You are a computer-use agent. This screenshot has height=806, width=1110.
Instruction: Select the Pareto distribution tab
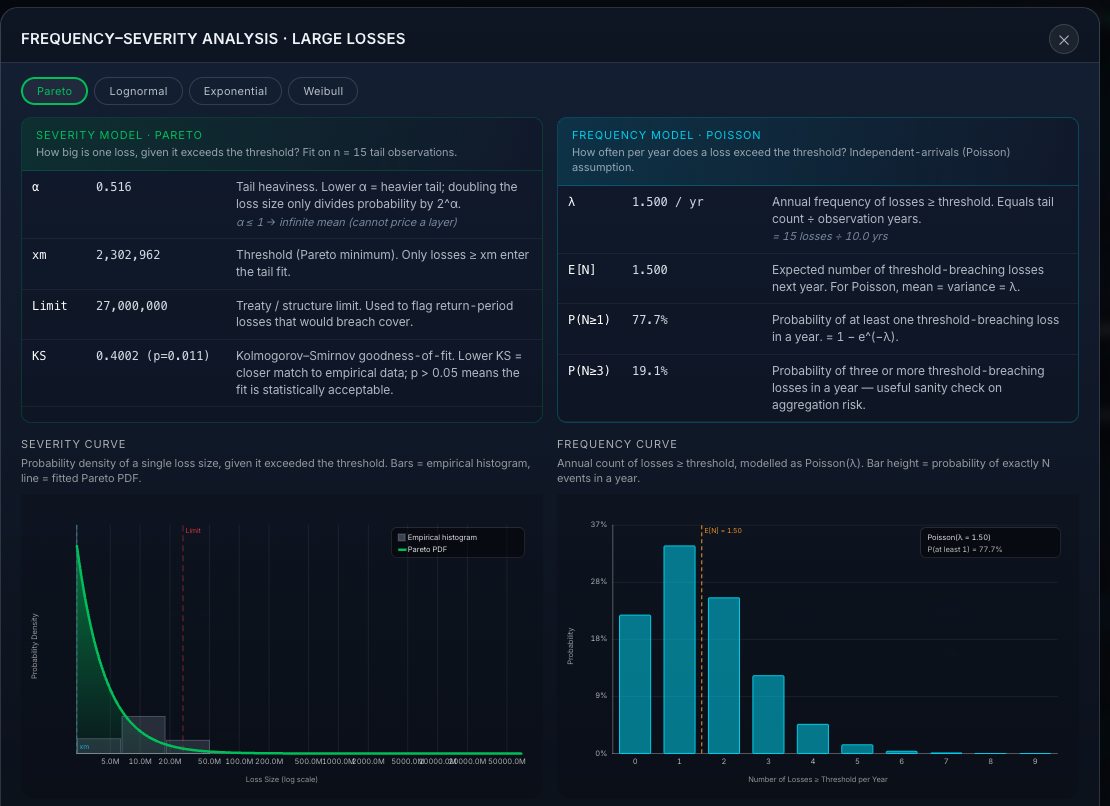click(x=55, y=91)
